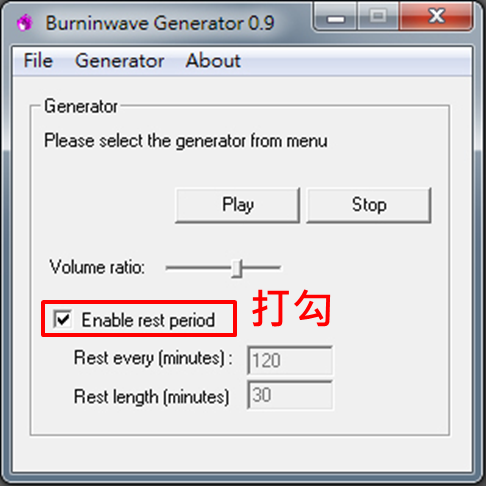Close the Burninwave Generator window
Image resolution: width=486 pixels, height=486 pixels.
click(436, 17)
